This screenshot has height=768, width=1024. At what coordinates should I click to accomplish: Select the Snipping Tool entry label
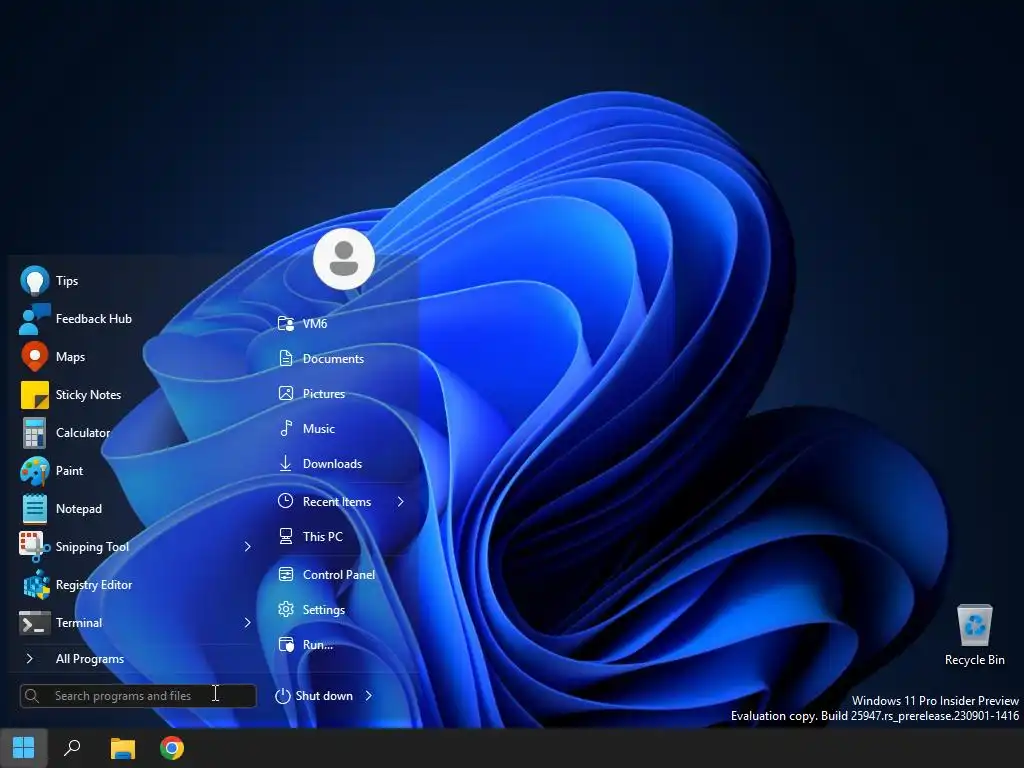click(x=92, y=547)
